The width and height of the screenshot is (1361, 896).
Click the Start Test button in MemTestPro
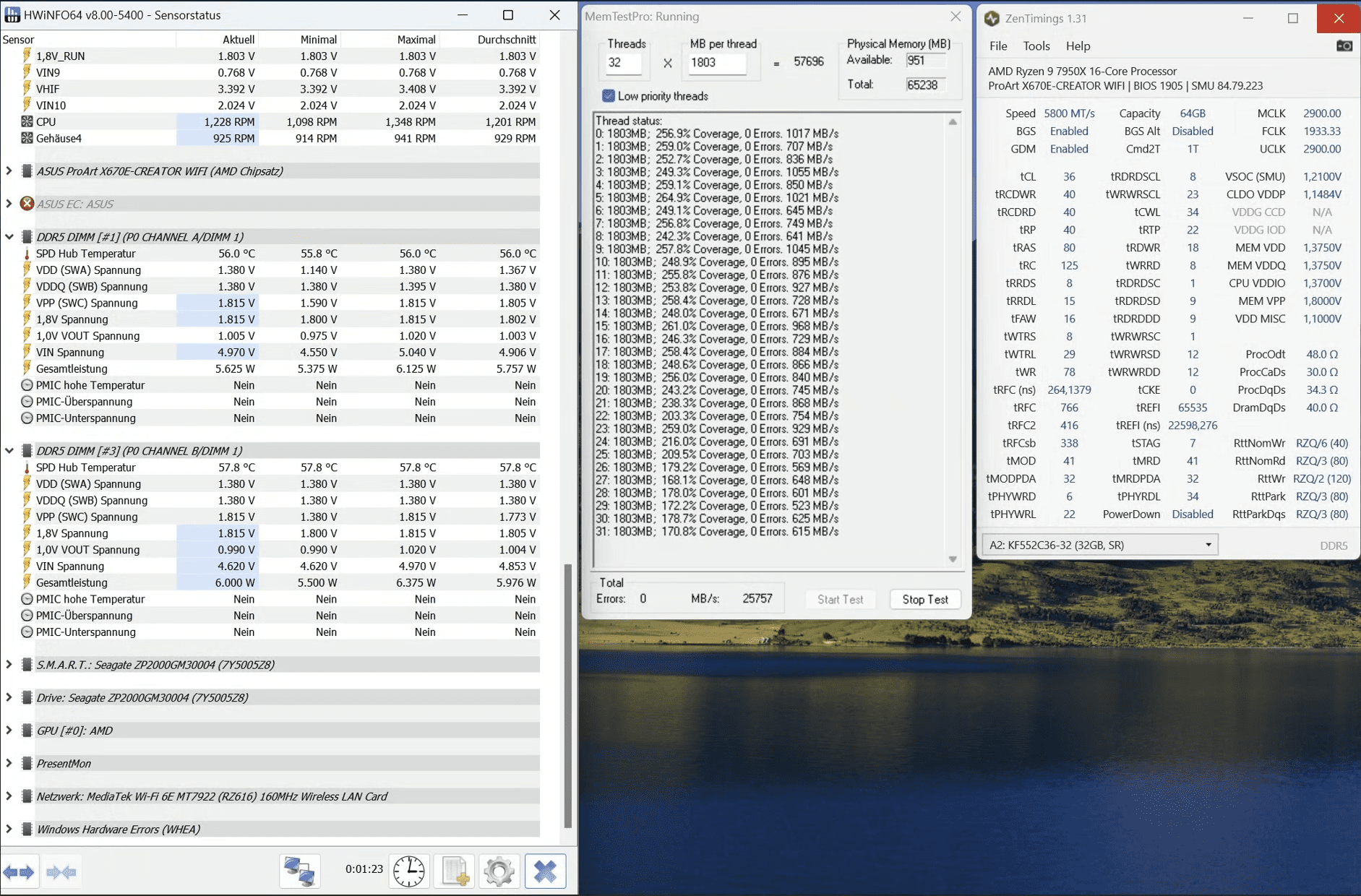tap(840, 600)
